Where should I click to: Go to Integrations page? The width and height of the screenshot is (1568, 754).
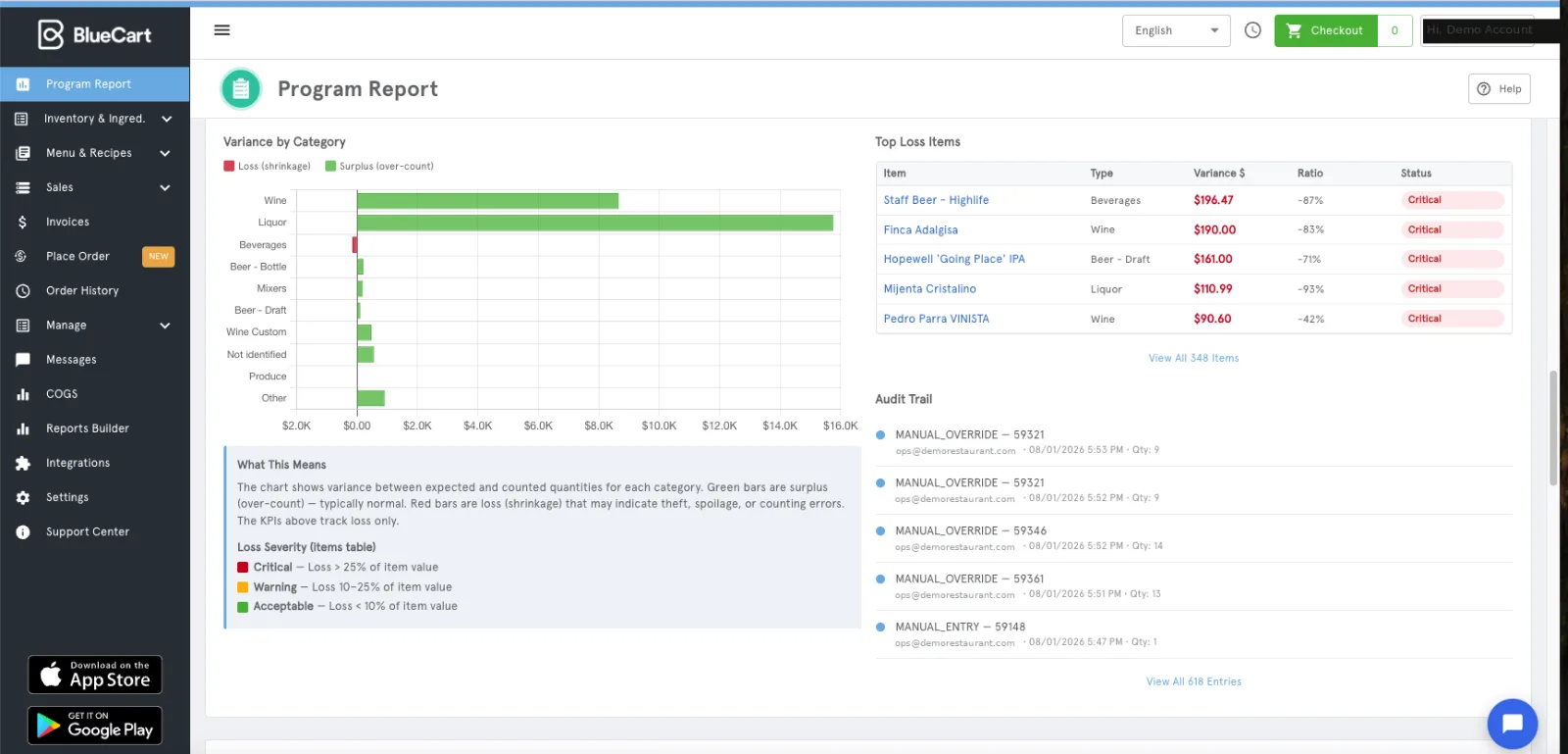[x=95, y=463]
